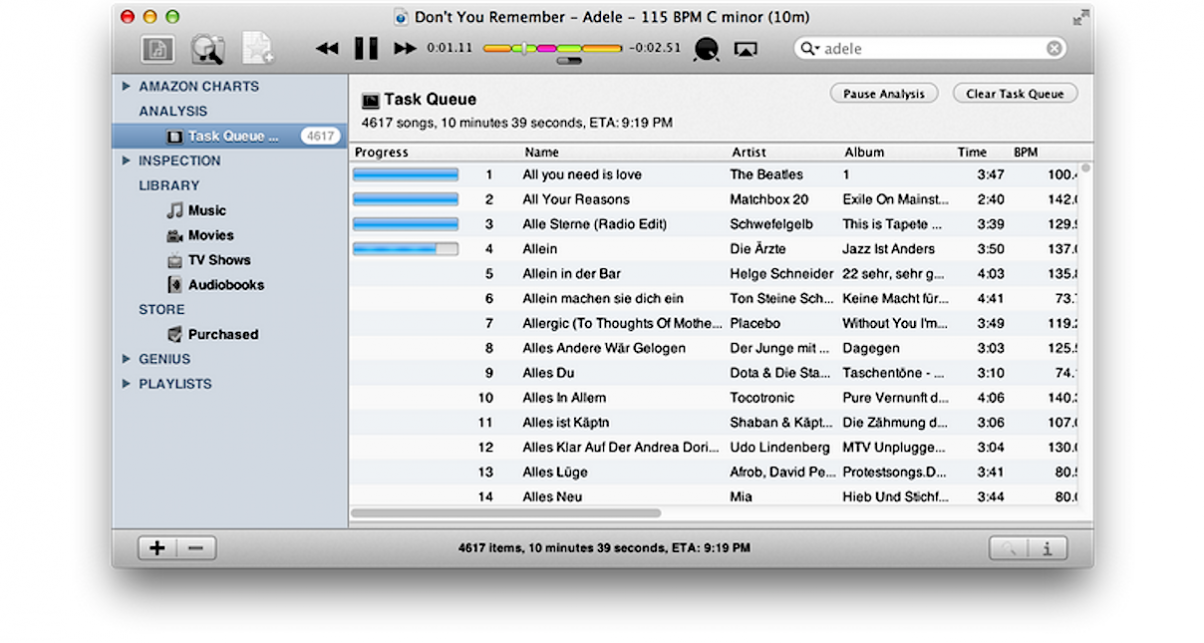The height and width of the screenshot is (643, 1204).
Task: Click the Task Queue header icon
Action: (370, 100)
